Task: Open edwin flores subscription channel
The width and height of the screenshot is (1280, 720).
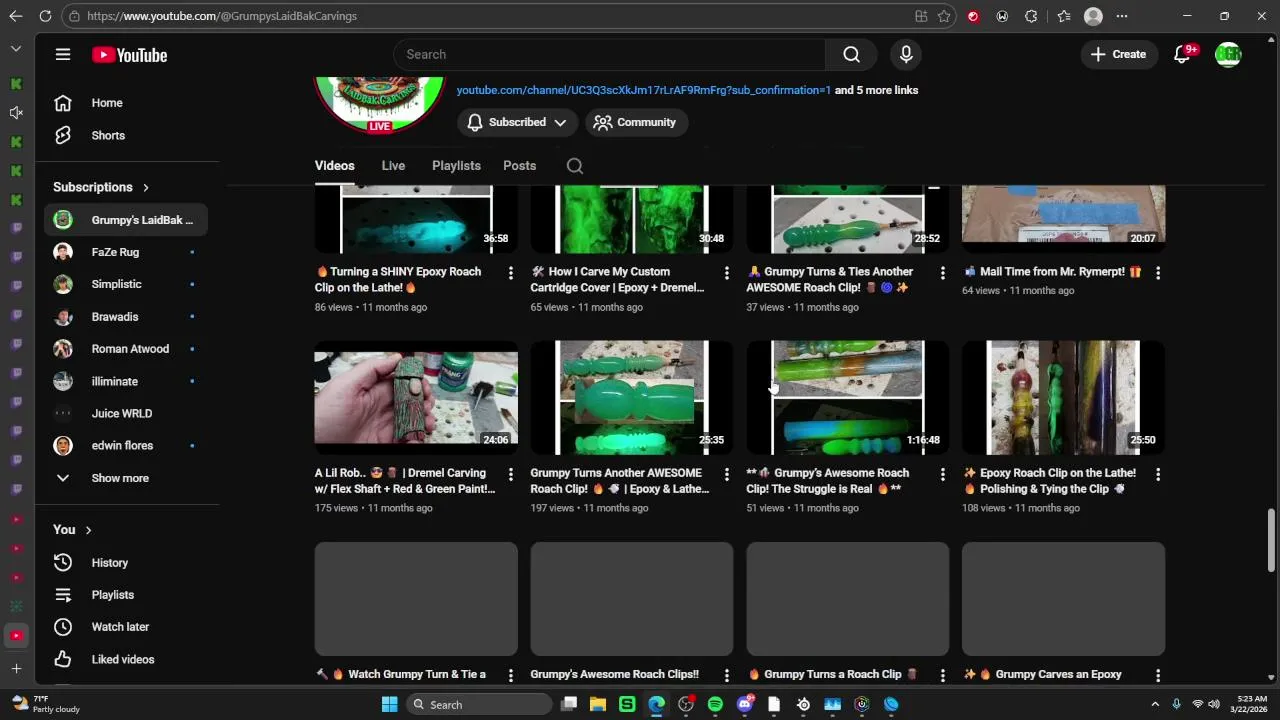Action: point(126,445)
